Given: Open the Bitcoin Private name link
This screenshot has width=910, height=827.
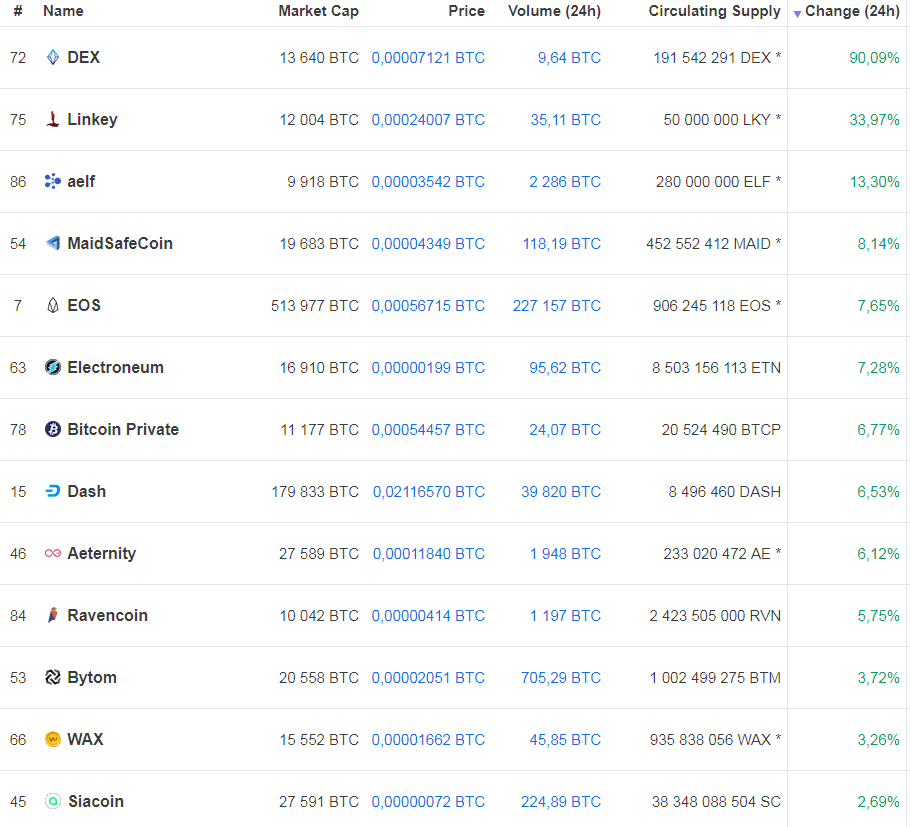Looking at the screenshot, I should [x=123, y=429].
